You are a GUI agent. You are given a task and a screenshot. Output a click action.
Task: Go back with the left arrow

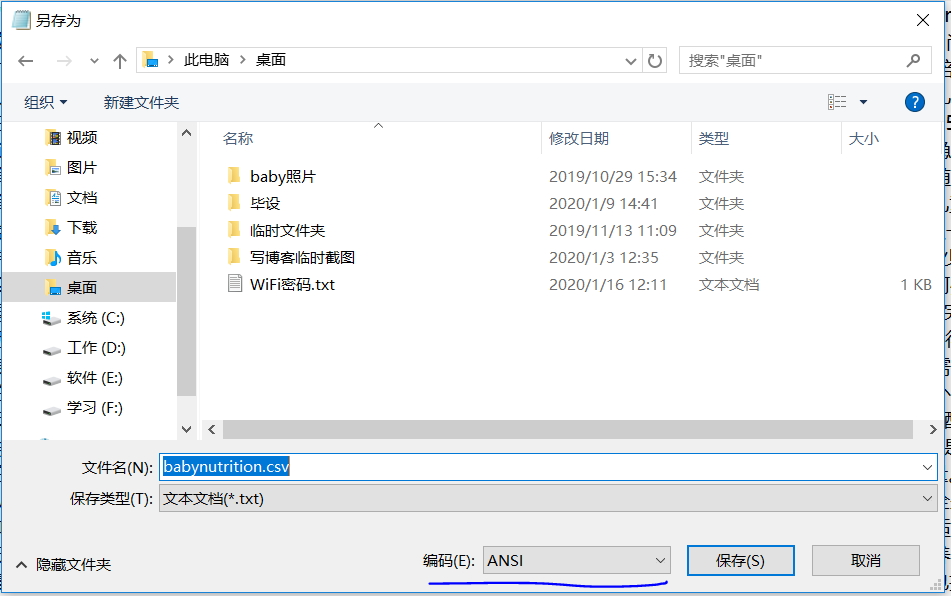point(25,61)
